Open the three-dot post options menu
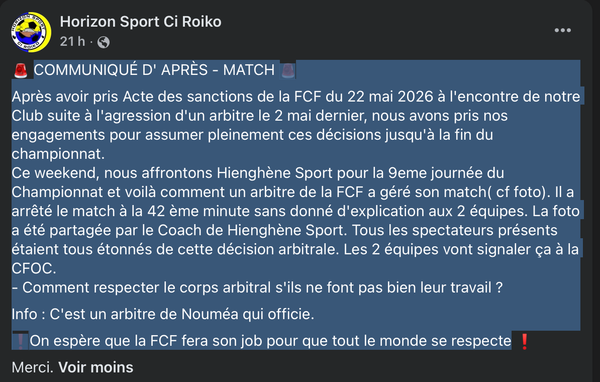600x382 pixels. point(562,30)
